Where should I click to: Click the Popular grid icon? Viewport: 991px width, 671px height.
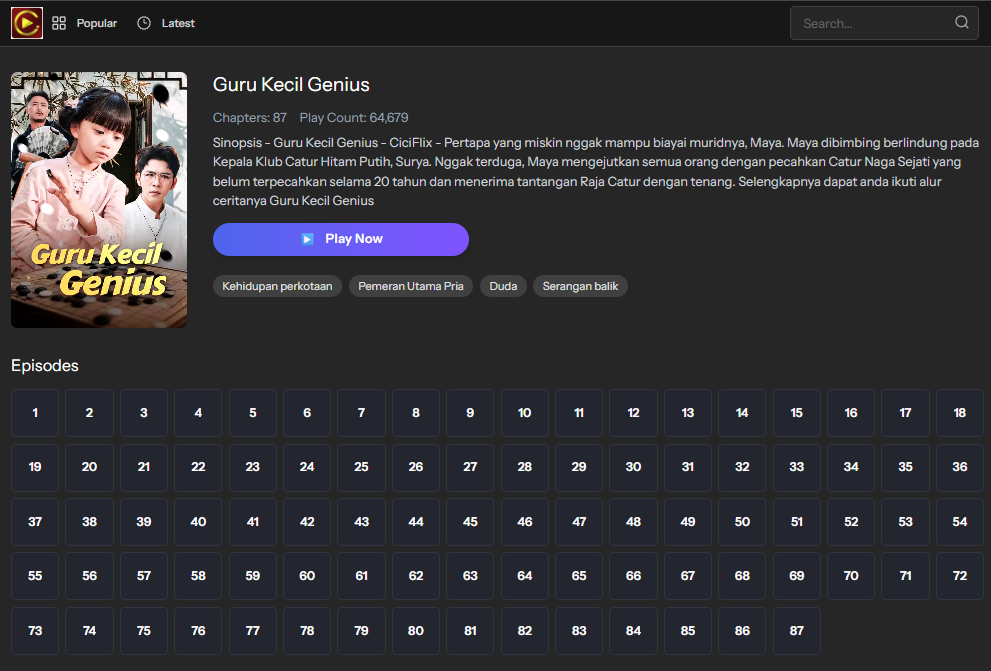point(59,23)
